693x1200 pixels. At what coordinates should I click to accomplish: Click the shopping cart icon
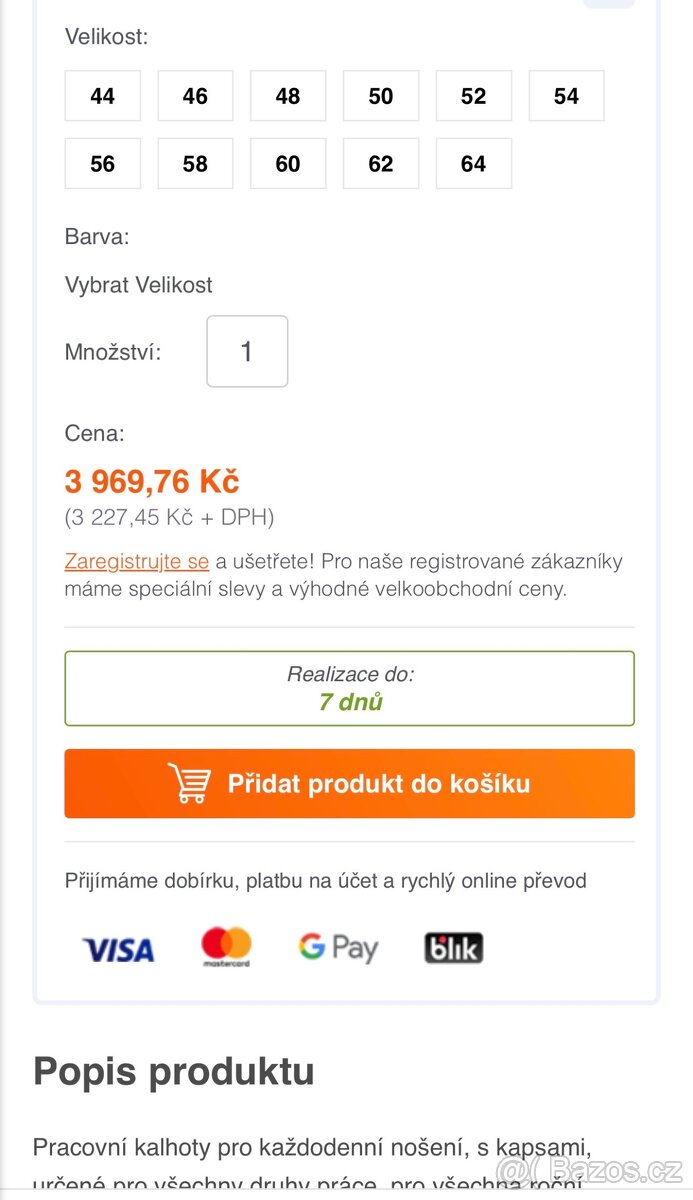(188, 783)
